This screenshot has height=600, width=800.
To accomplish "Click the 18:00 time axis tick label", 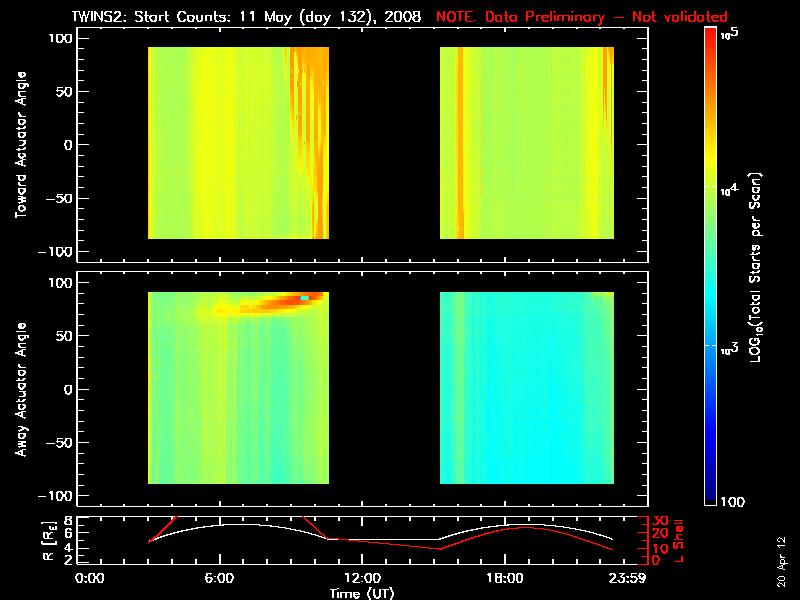I will (x=503, y=578).
